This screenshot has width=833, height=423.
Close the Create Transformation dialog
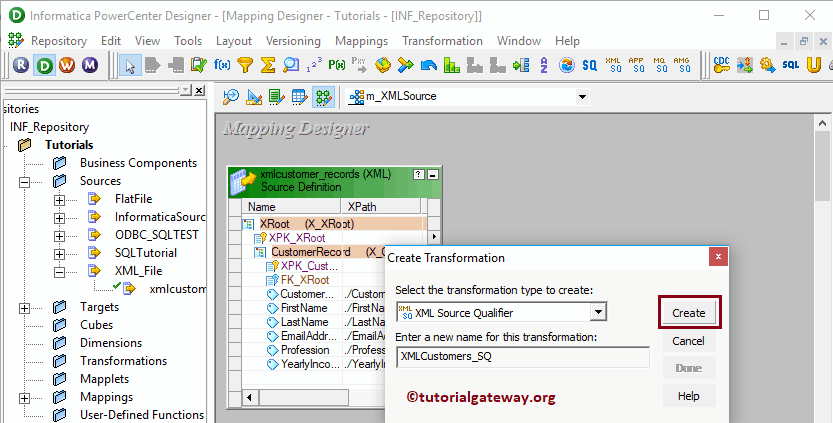pos(718,257)
